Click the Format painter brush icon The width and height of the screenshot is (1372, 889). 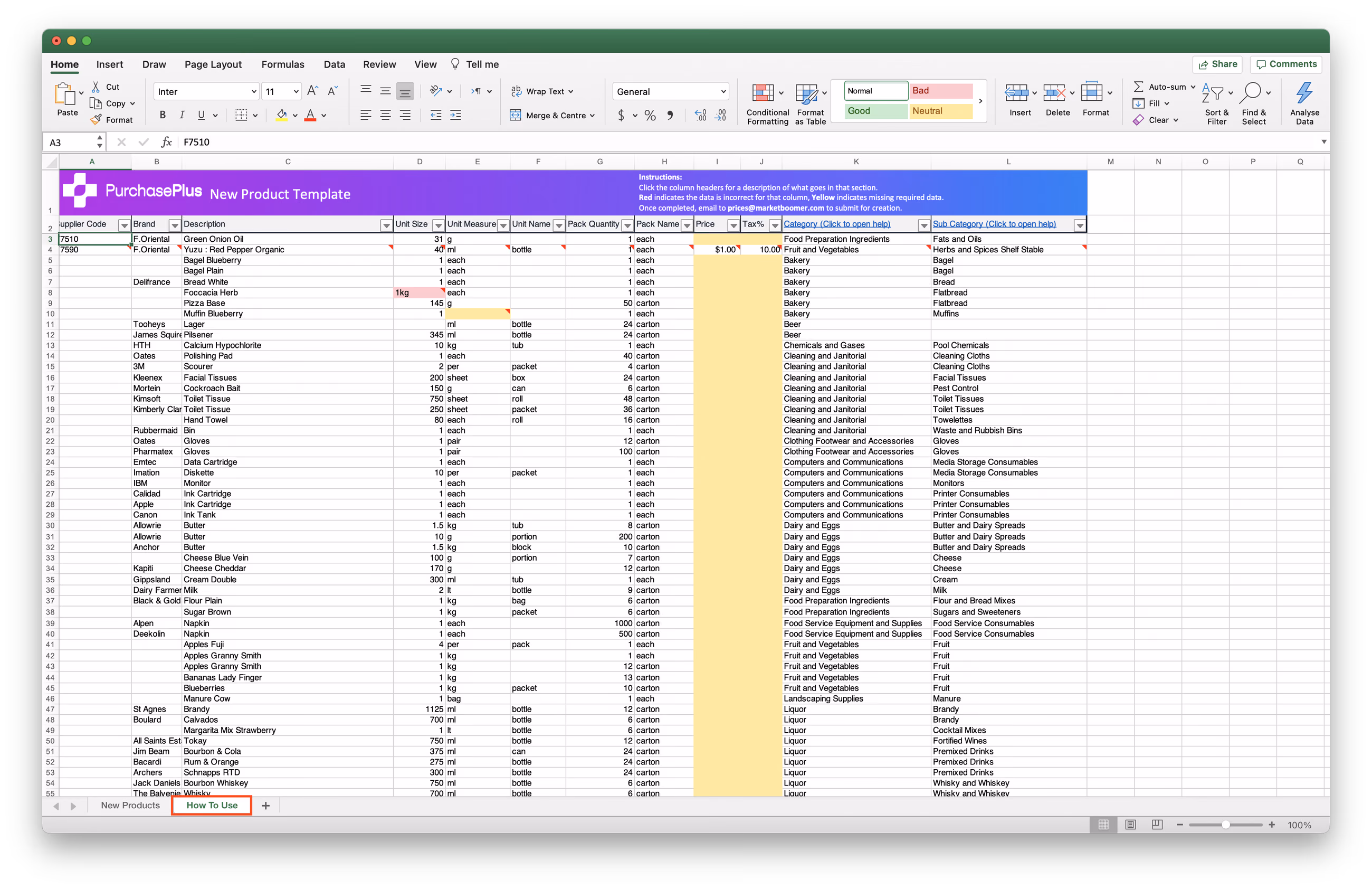(96, 120)
